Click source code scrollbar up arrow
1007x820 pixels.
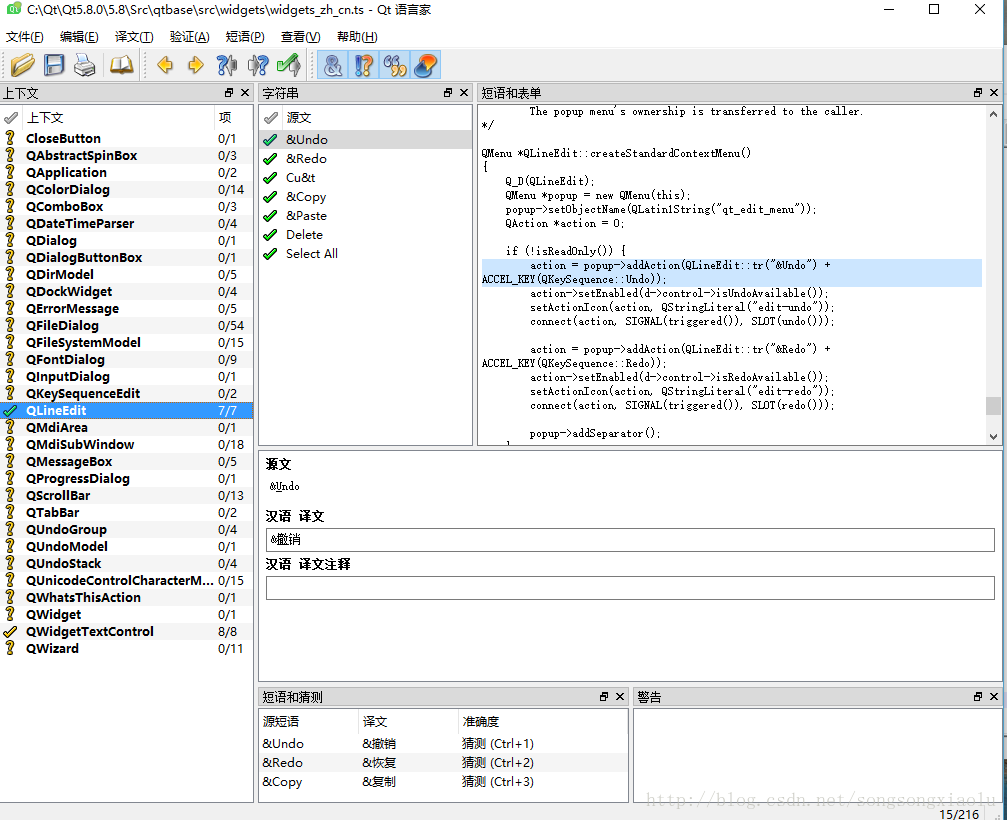coord(993,114)
